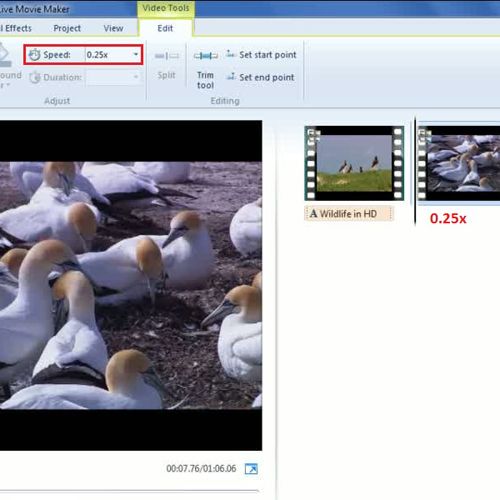
Task: Click the Trim tool label
Action: pyautogui.click(x=205, y=80)
